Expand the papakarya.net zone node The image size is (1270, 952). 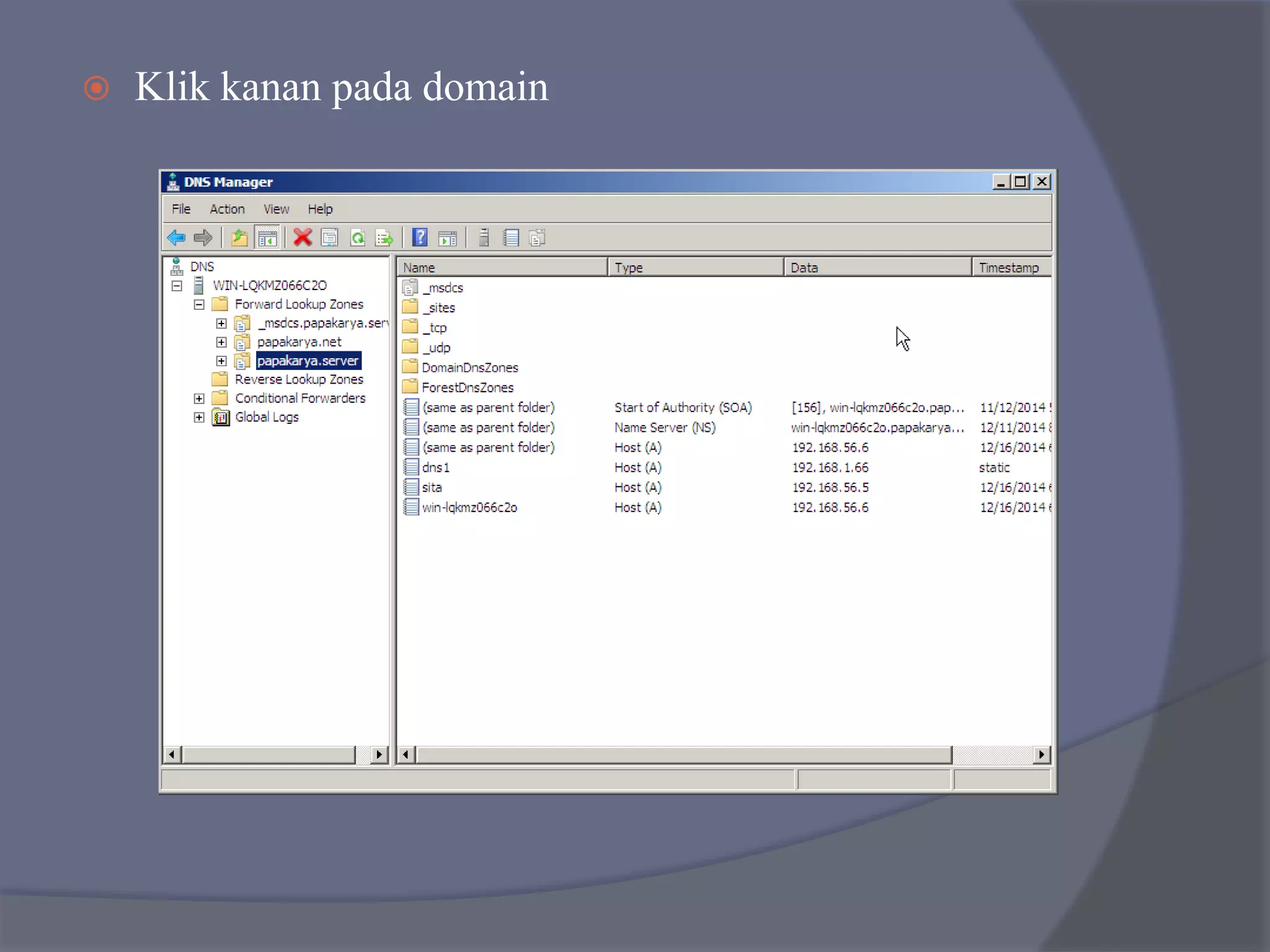pyautogui.click(x=221, y=342)
